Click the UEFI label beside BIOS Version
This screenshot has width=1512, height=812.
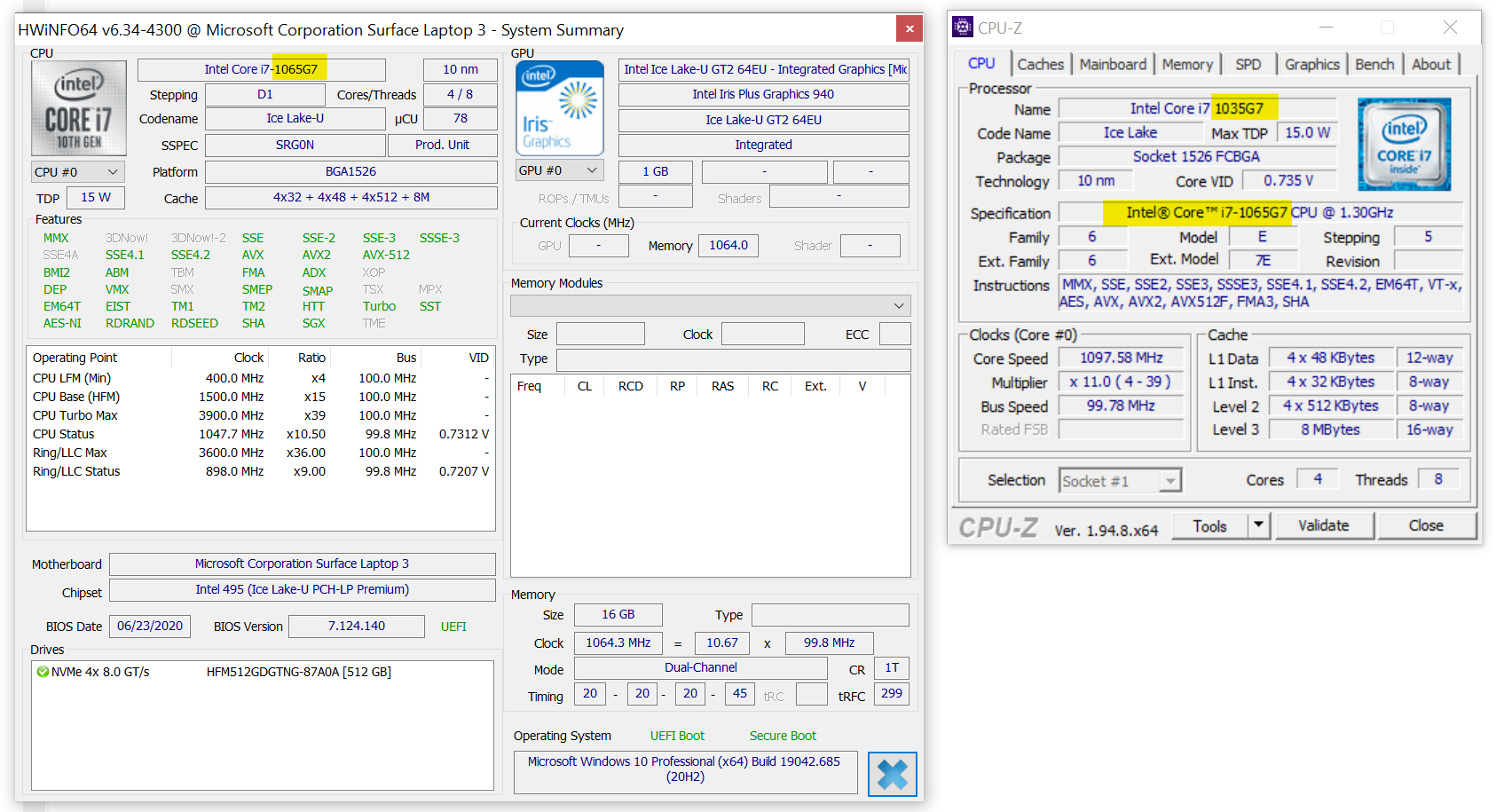click(453, 627)
